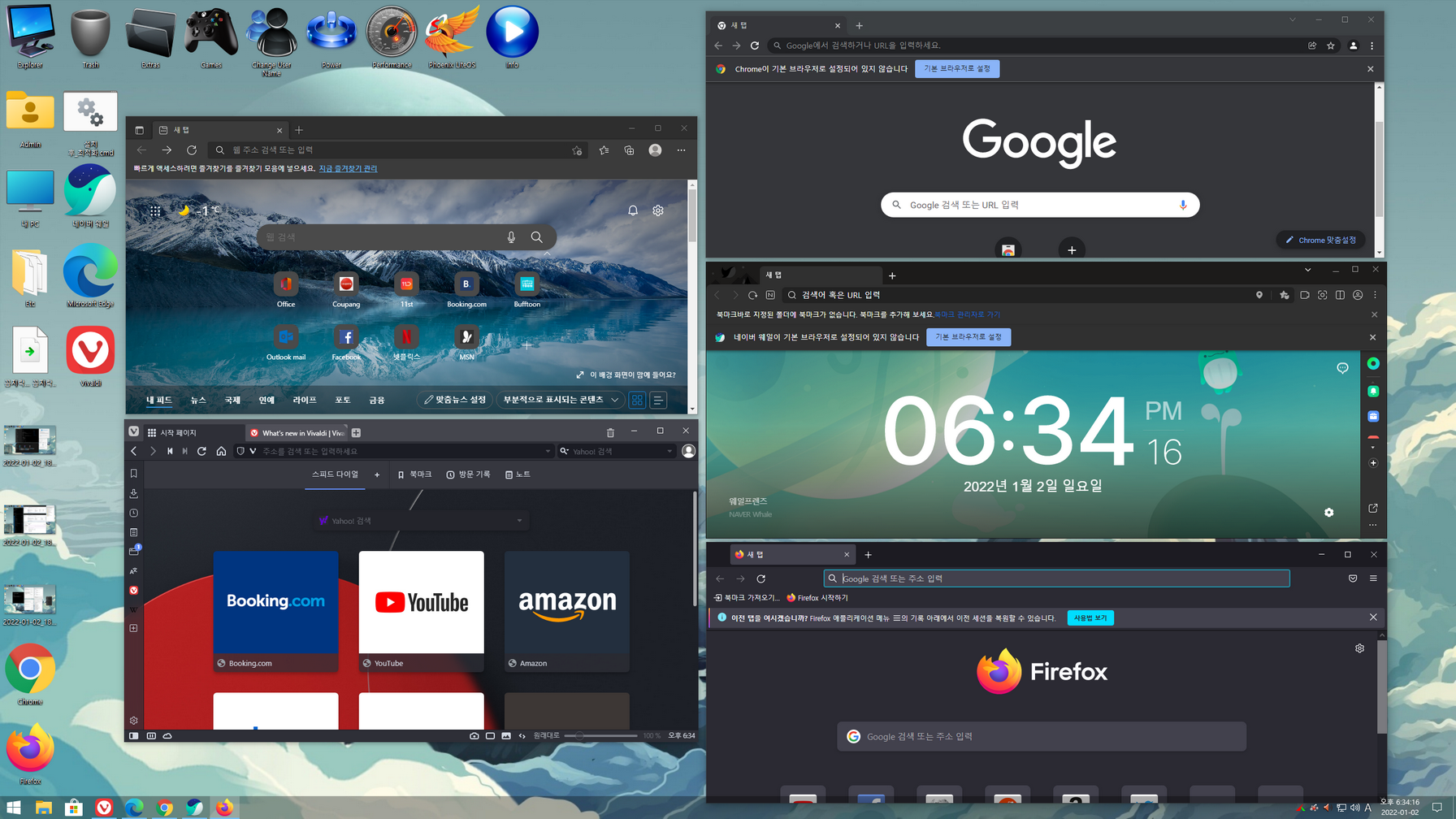Toggle Vivaldi image loading status icon
The image size is (1456, 819).
(x=506, y=735)
